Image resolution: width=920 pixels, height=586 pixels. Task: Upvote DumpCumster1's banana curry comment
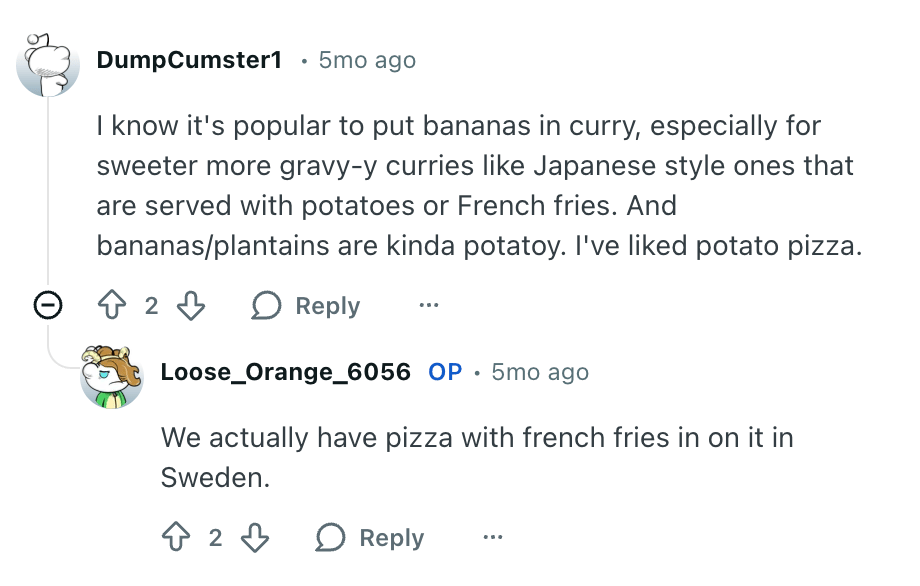[x=113, y=305]
